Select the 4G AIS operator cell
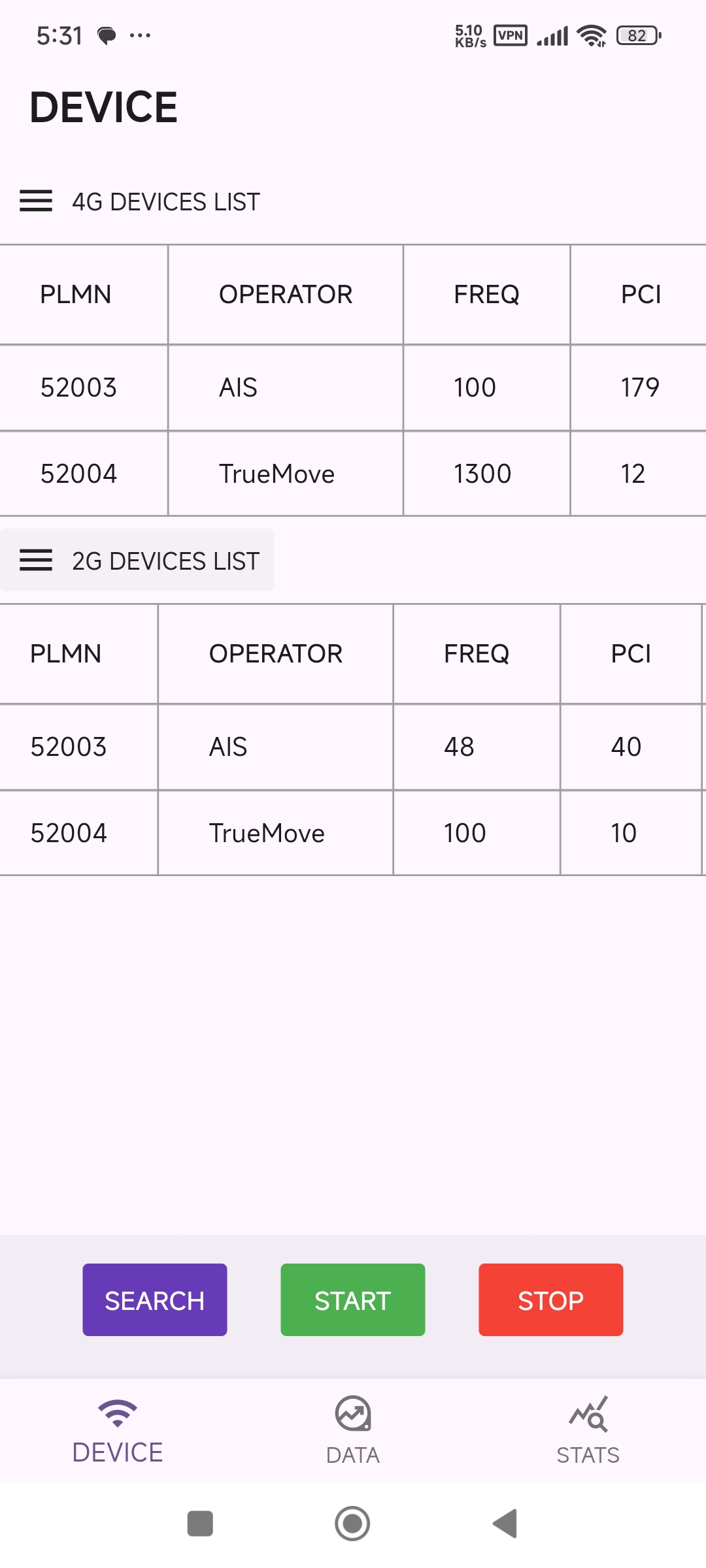Screen dimensions: 706x1568 [286, 387]
